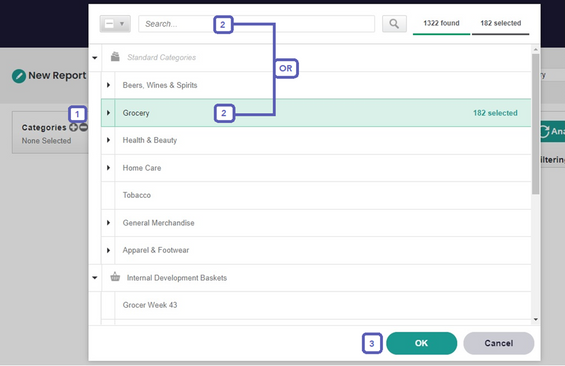The image size is (565, 366).
Task: Click the minus icon beside Categories
Action: coord(84,127)
